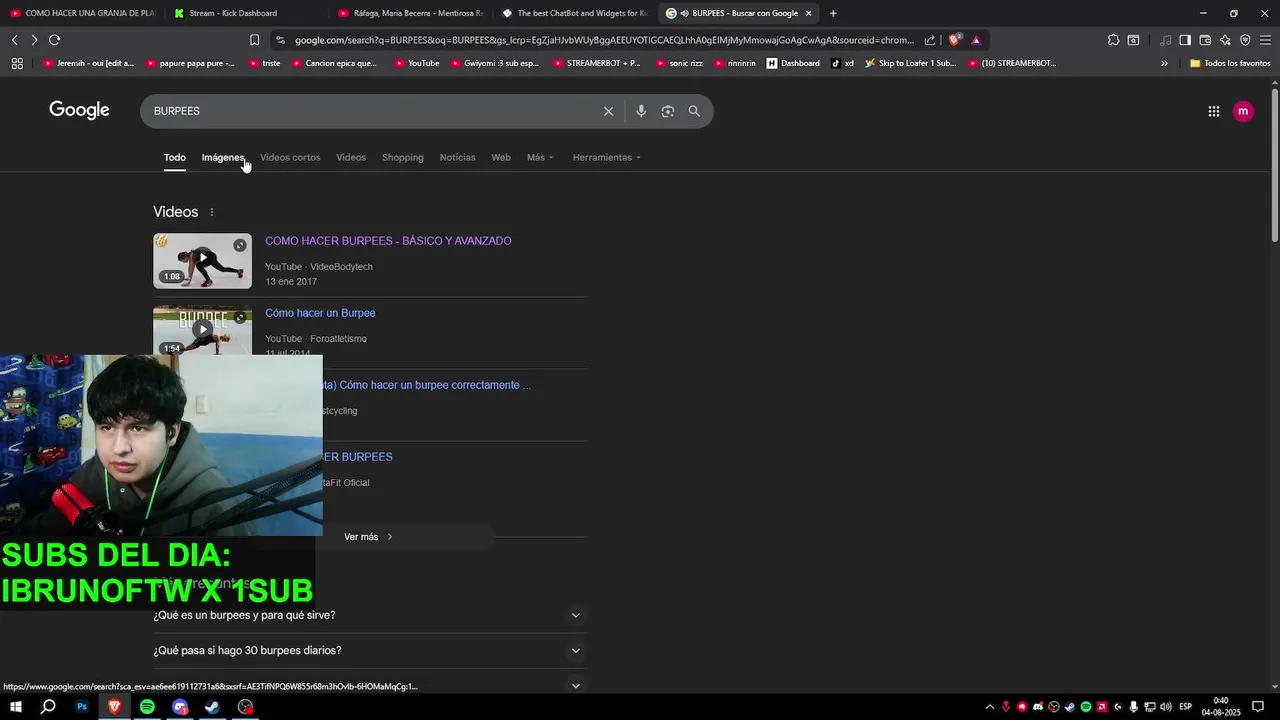Viewport: 1280px width, 720px height.
Task: Open Google account avatar 'm'
Action: click(x=1243, y=111)
